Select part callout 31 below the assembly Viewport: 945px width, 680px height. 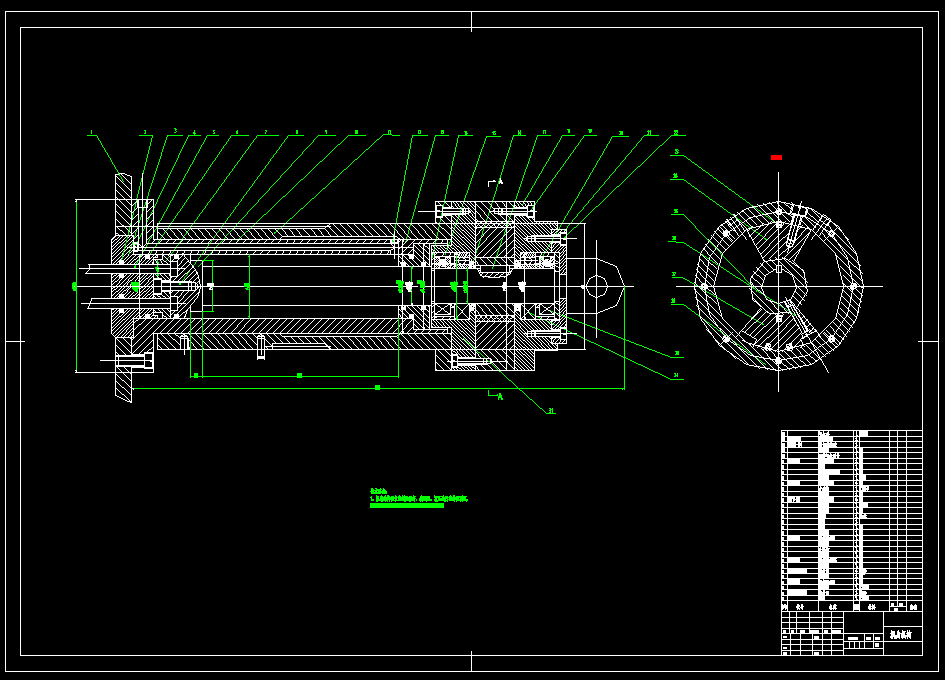pyautogui.click(x=551, y=411)
